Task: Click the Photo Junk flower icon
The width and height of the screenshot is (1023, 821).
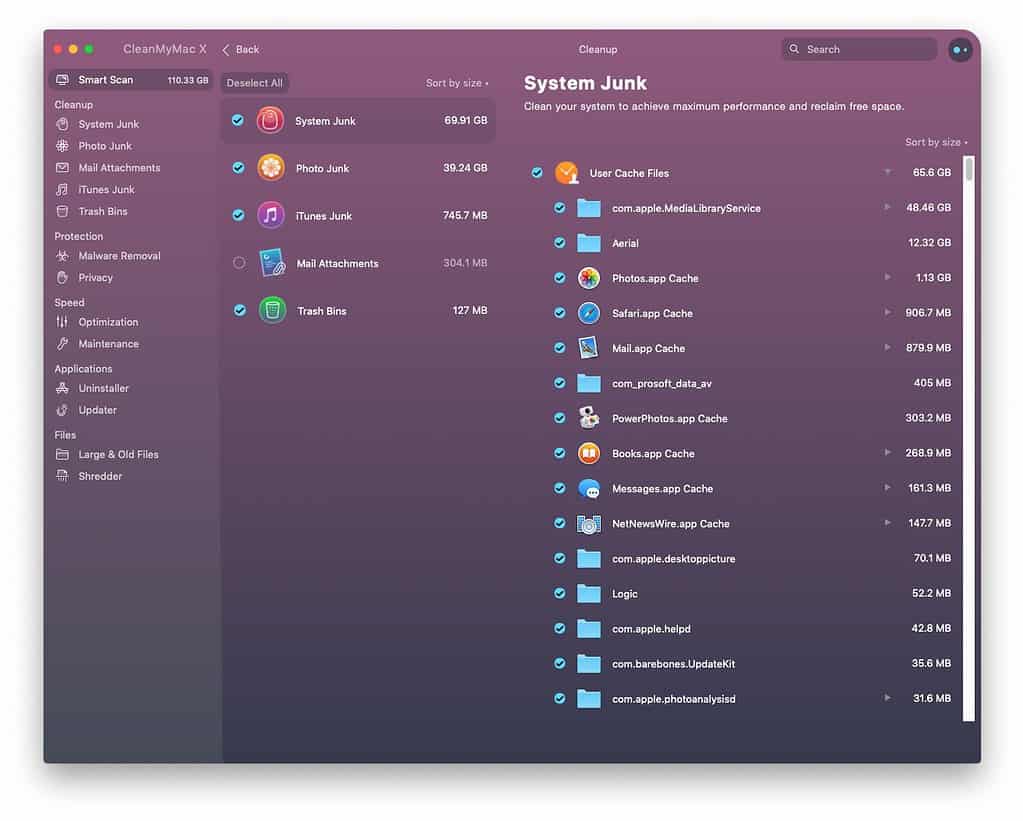Action: click(271, 168)
